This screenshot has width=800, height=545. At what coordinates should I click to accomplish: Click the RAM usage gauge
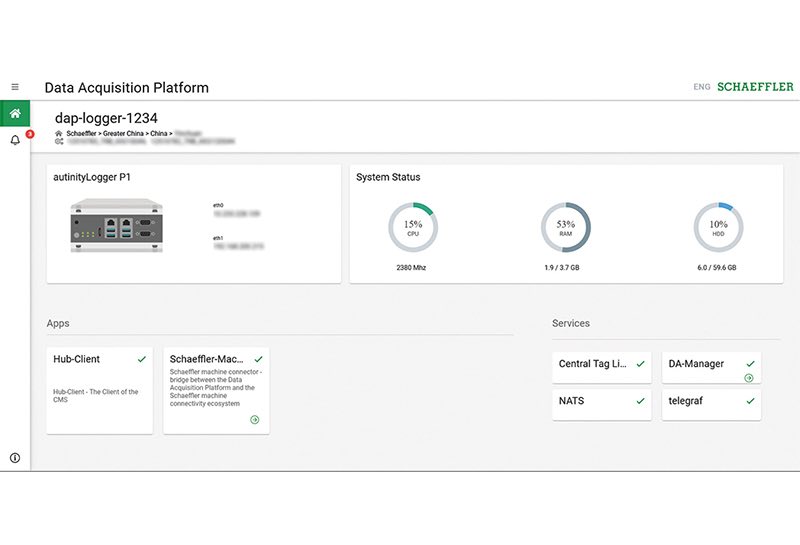(x=566, y=227)
